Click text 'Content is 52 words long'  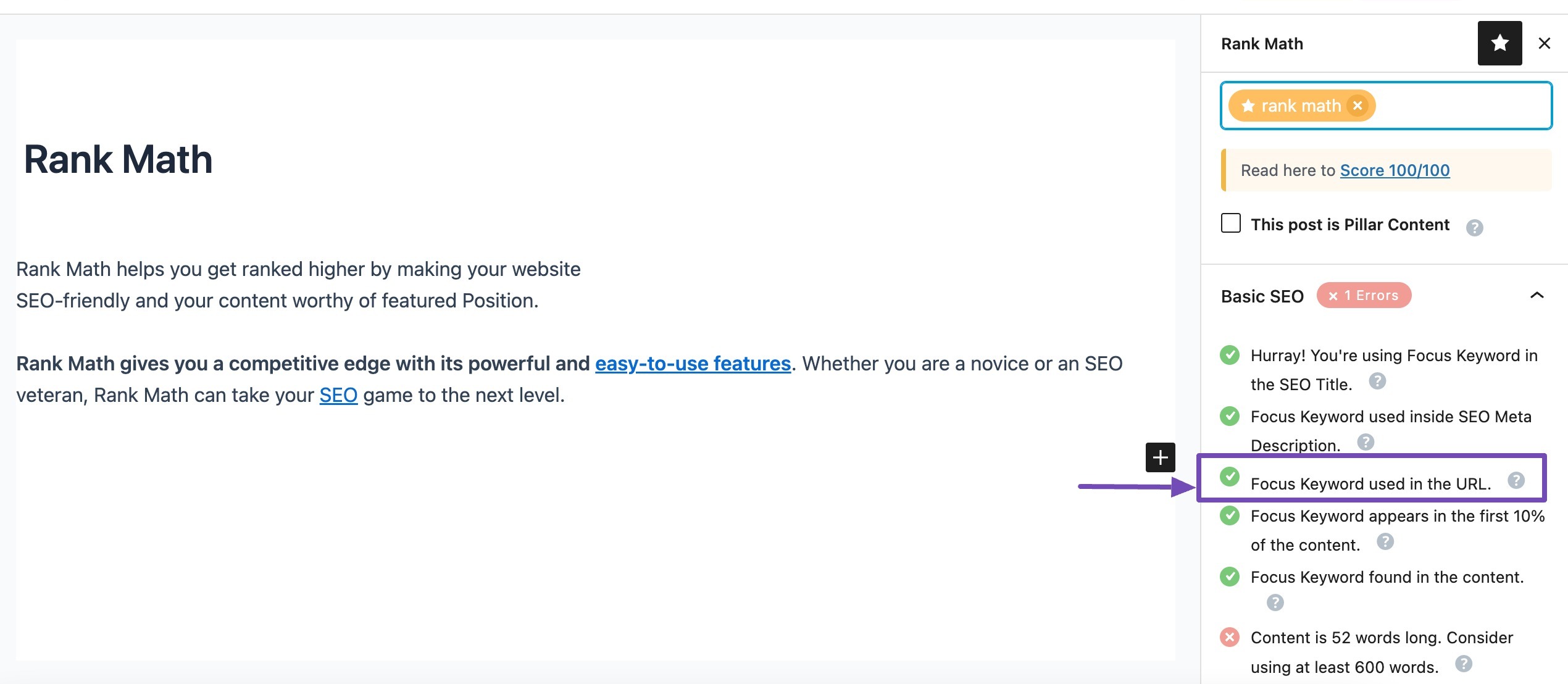pos(1346,638)
